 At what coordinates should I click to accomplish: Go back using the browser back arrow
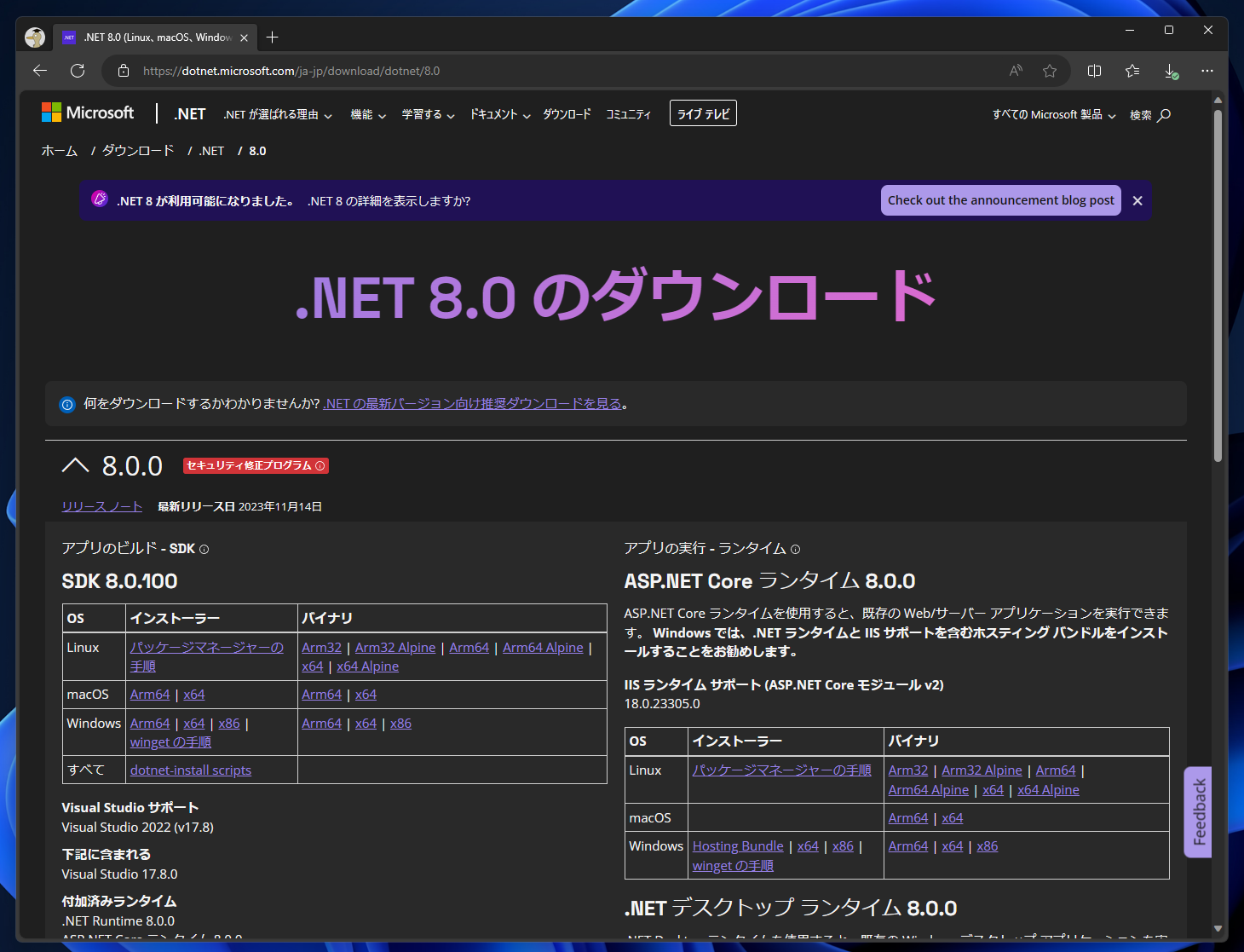click(x=40, y=71)
